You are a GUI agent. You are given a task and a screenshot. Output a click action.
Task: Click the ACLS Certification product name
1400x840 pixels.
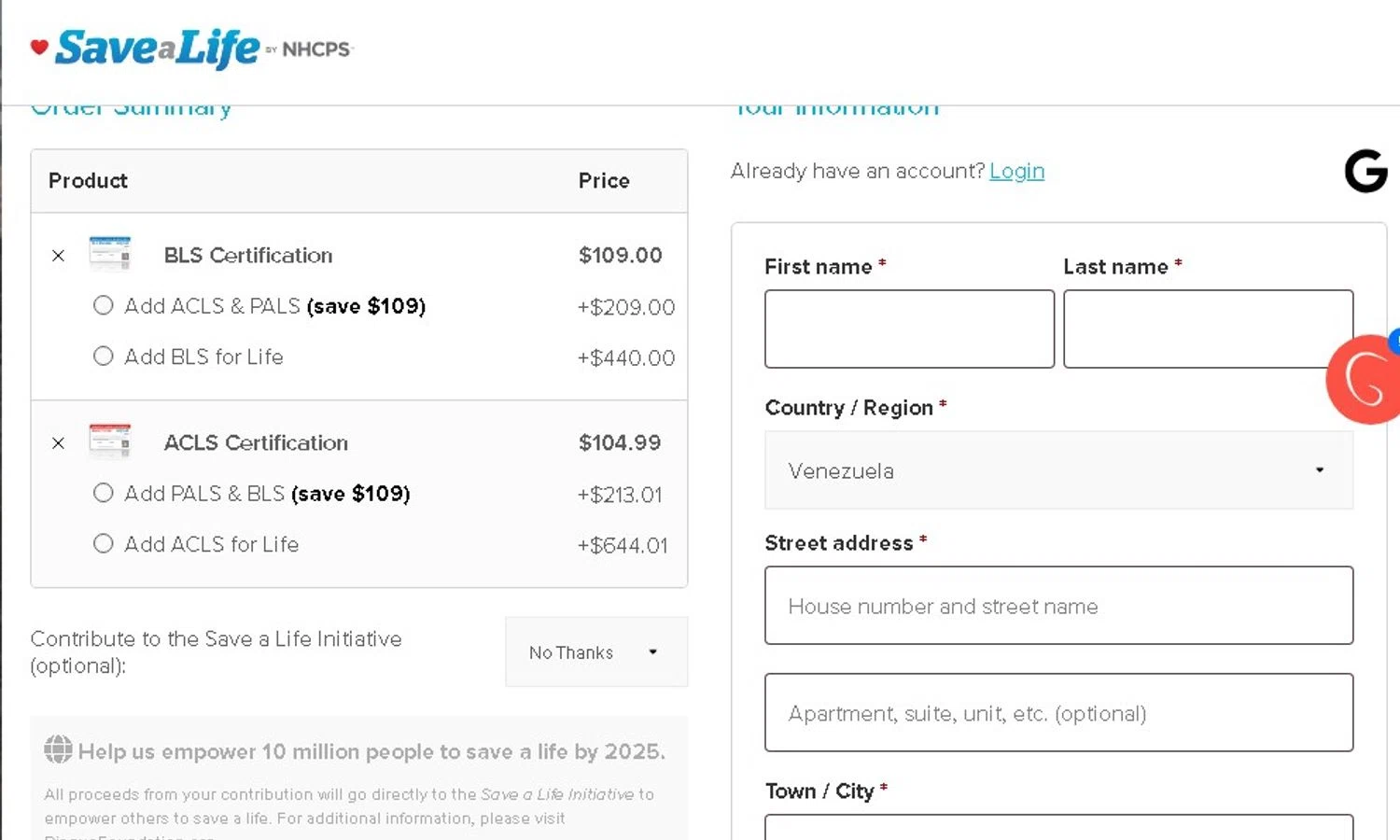[256, 443]
